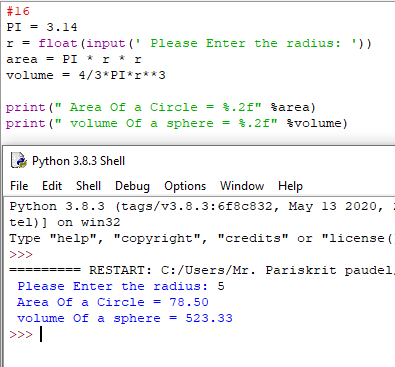395x367 pixels.
Task: Click the 'Python 3.8.3 (tags/v3.8.3' version line
Action: (x=202, y=206)
